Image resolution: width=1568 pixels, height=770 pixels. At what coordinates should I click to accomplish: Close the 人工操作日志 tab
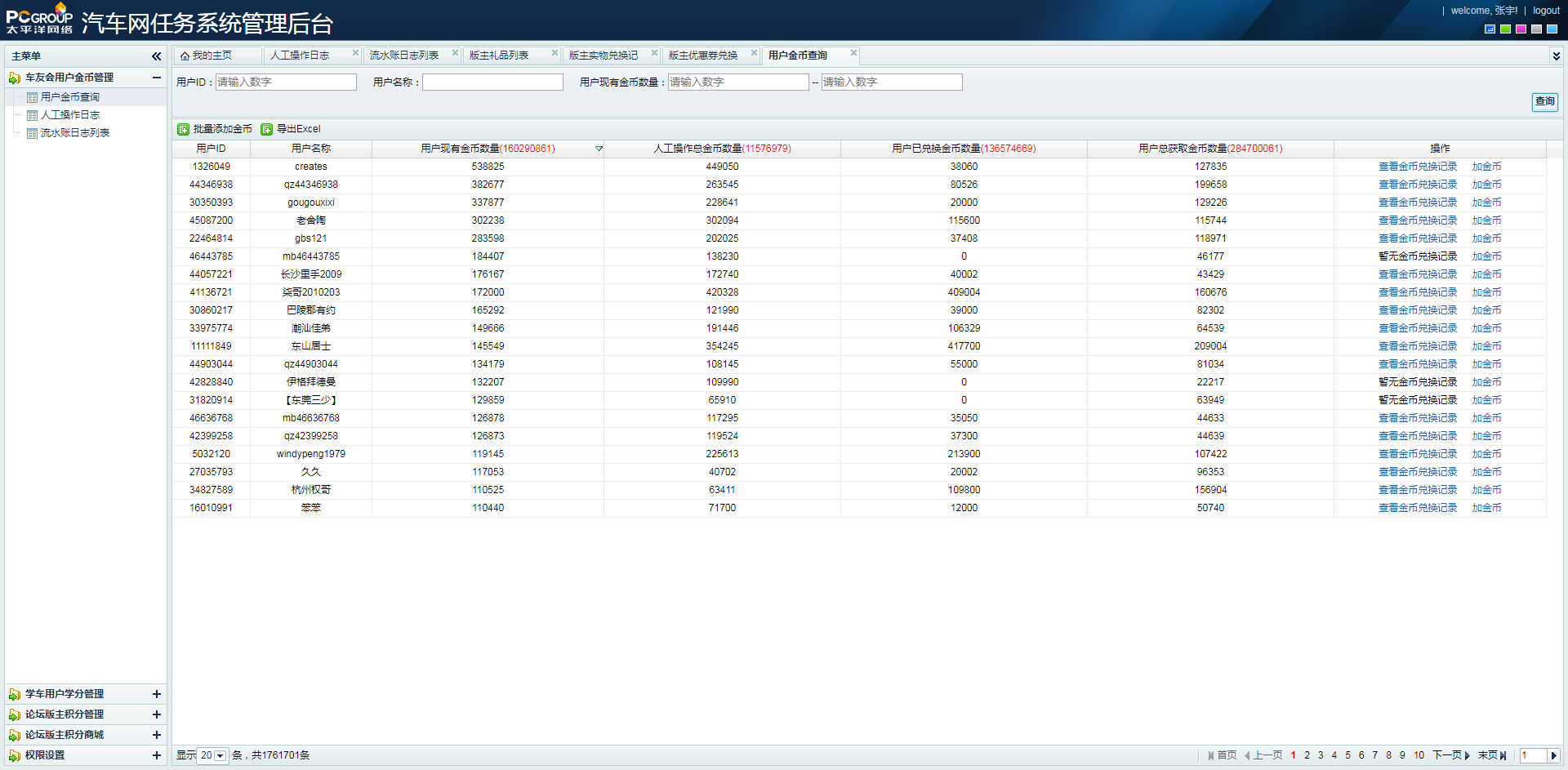[x=355, y=53]
